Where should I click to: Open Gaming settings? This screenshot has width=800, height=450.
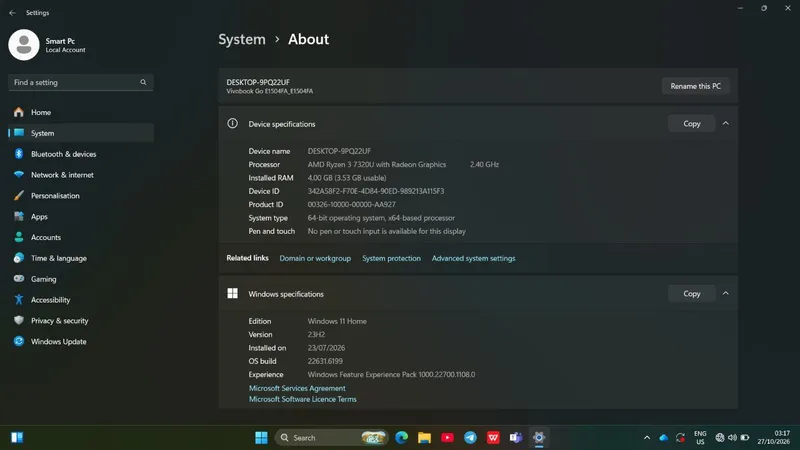coord(81,279)
